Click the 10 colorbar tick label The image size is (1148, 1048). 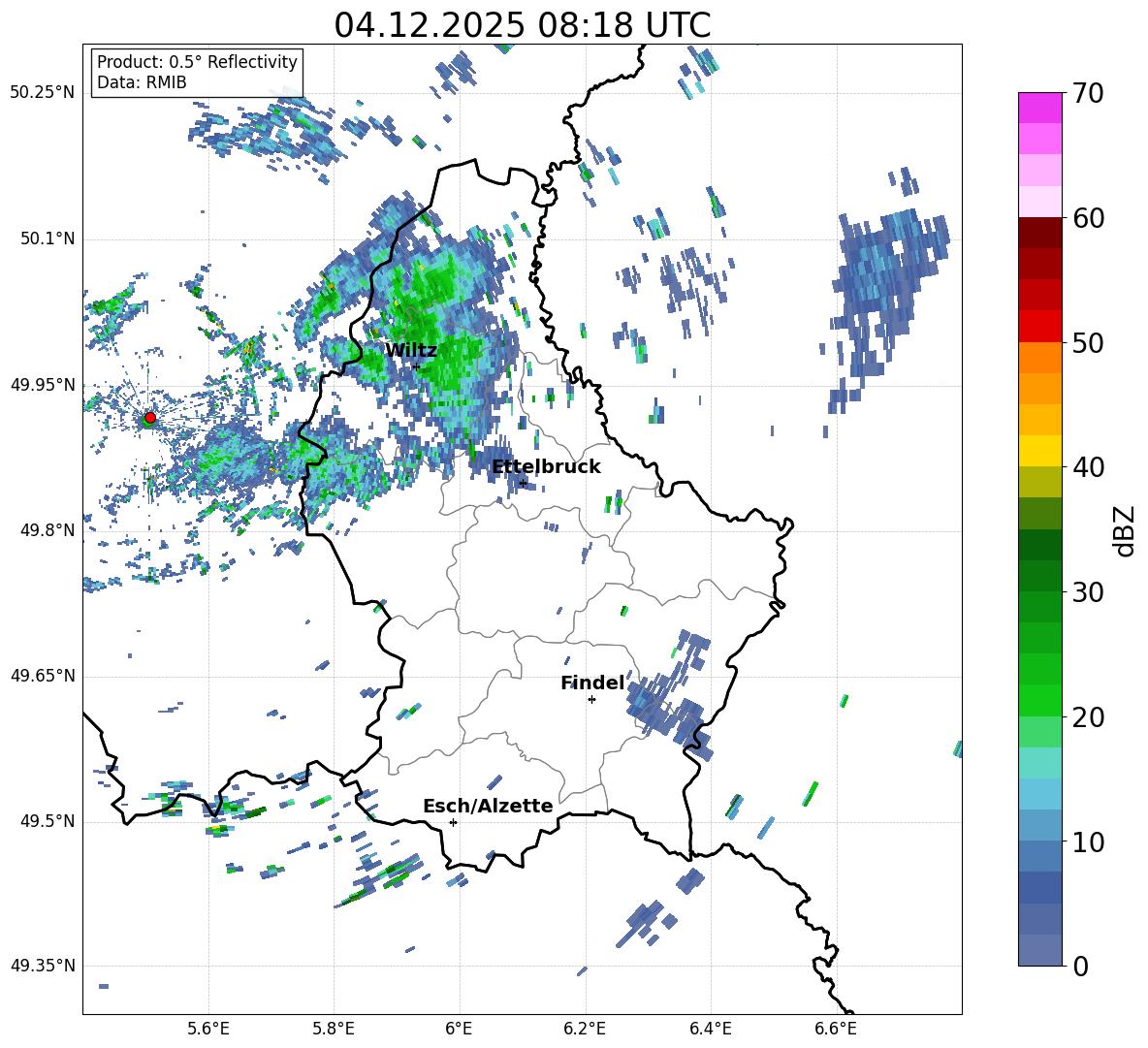(1088, 842)
